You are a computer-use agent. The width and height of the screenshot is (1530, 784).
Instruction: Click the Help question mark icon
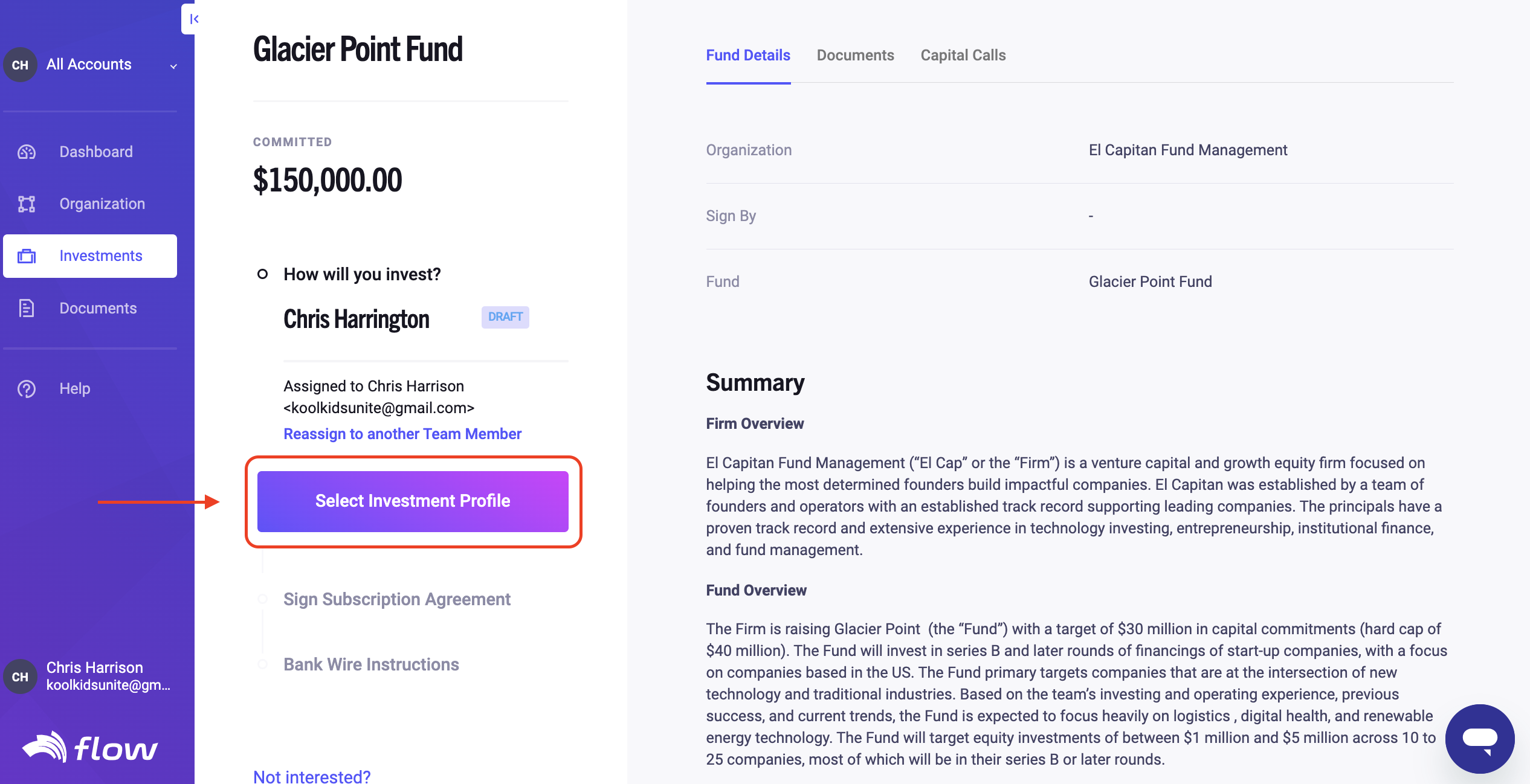pyautogui.click(x=27, y=388)
